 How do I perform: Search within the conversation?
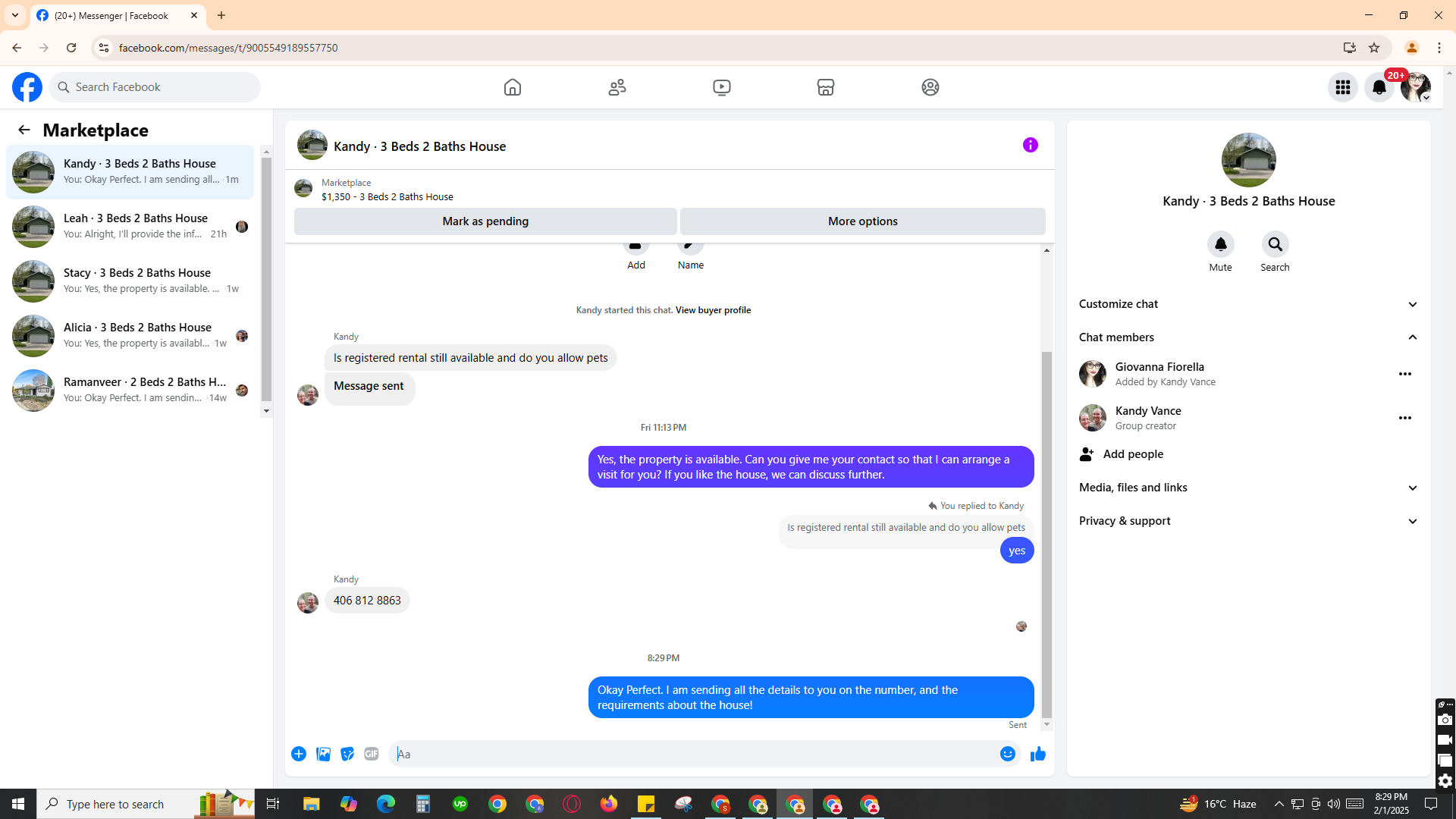click(1275, 244)
